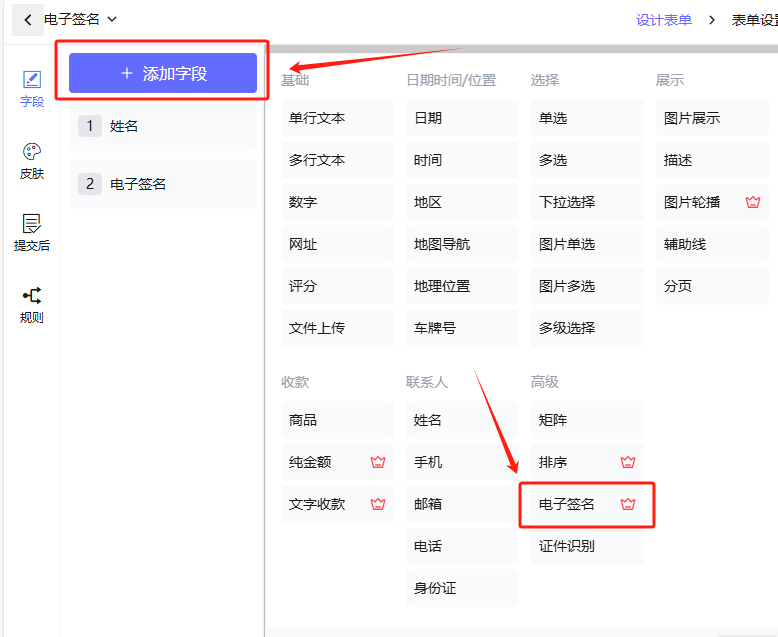The height and width of the screenshot is (637, 778).
Task: Click the crown icon beside 图片轮播
Action: [753, 202]
